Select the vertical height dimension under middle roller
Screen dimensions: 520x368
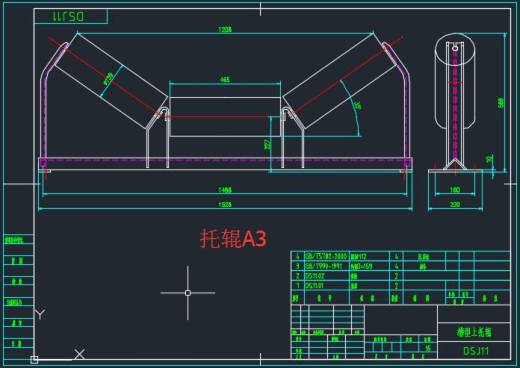pyautogui.click(x=267, y=144)
